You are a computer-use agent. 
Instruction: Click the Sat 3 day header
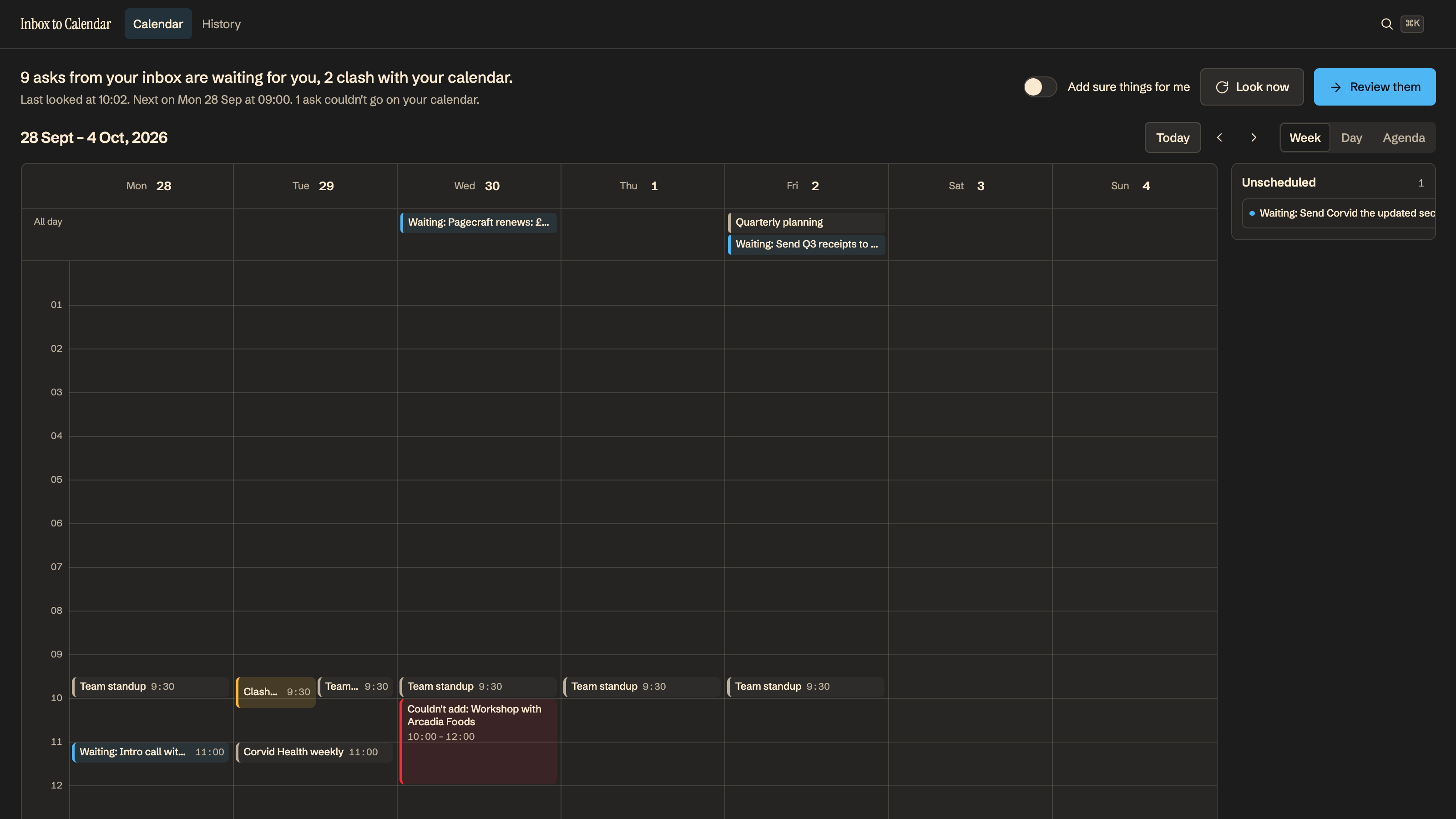coord(966,186)
